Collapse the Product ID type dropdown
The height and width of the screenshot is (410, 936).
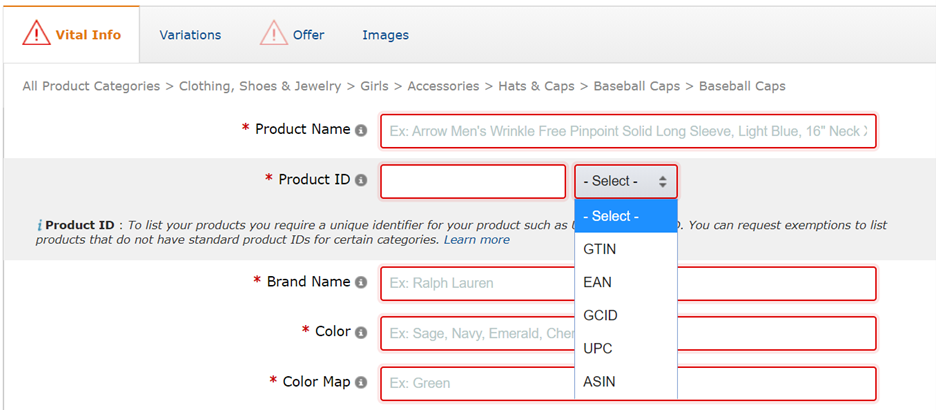tap(626, 181)
